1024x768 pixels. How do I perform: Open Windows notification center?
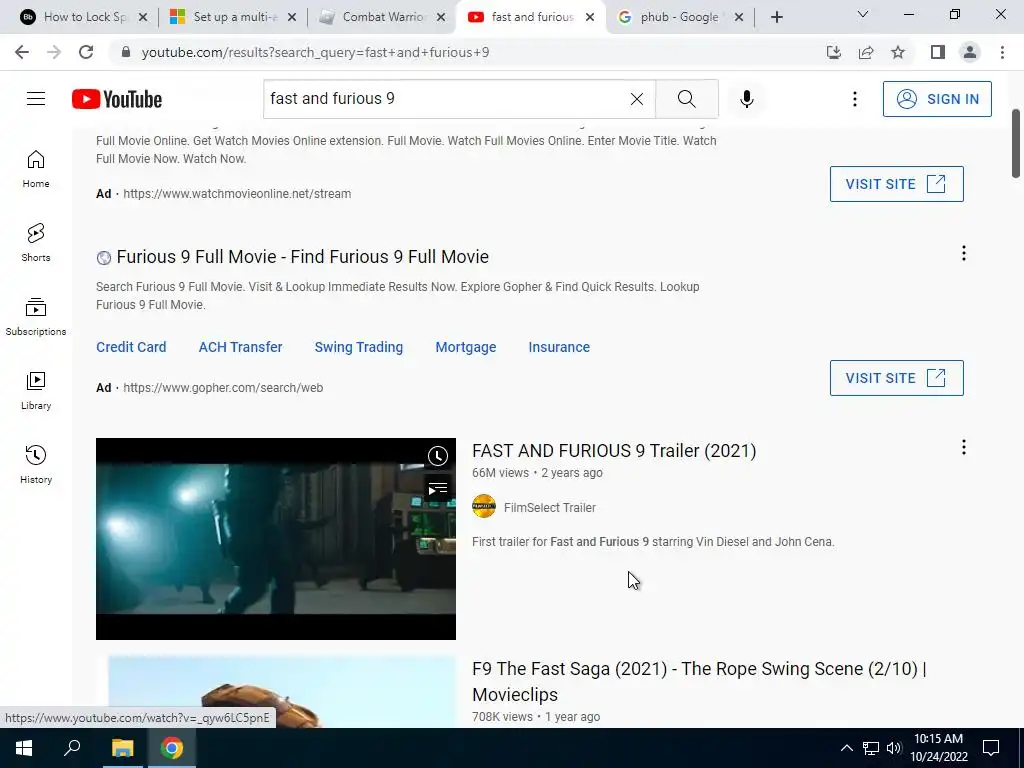coord(991,748)
